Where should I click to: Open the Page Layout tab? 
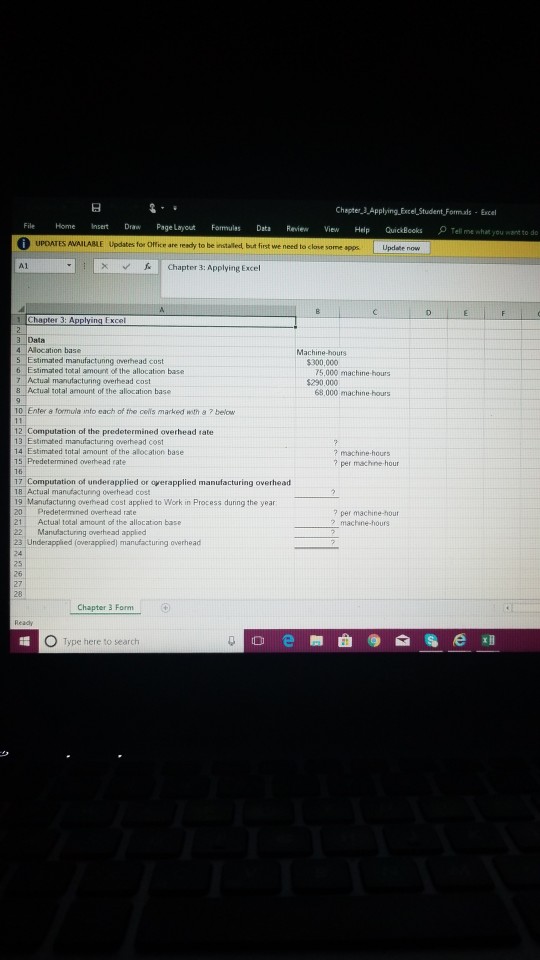click(176, 228)
